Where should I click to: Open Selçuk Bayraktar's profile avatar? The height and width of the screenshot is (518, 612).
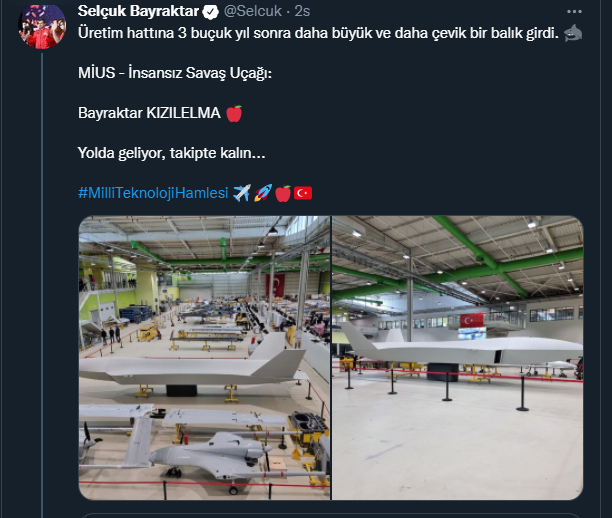tap(42, 26)
